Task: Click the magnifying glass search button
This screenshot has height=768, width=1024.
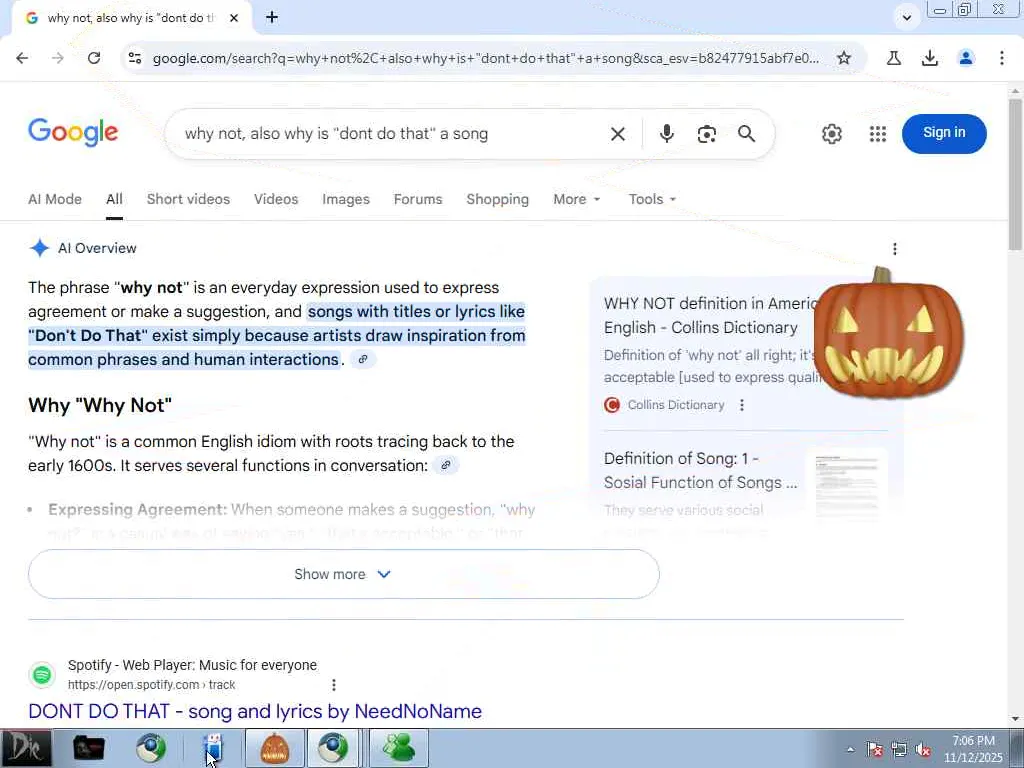Action: (x=746, y=134)
